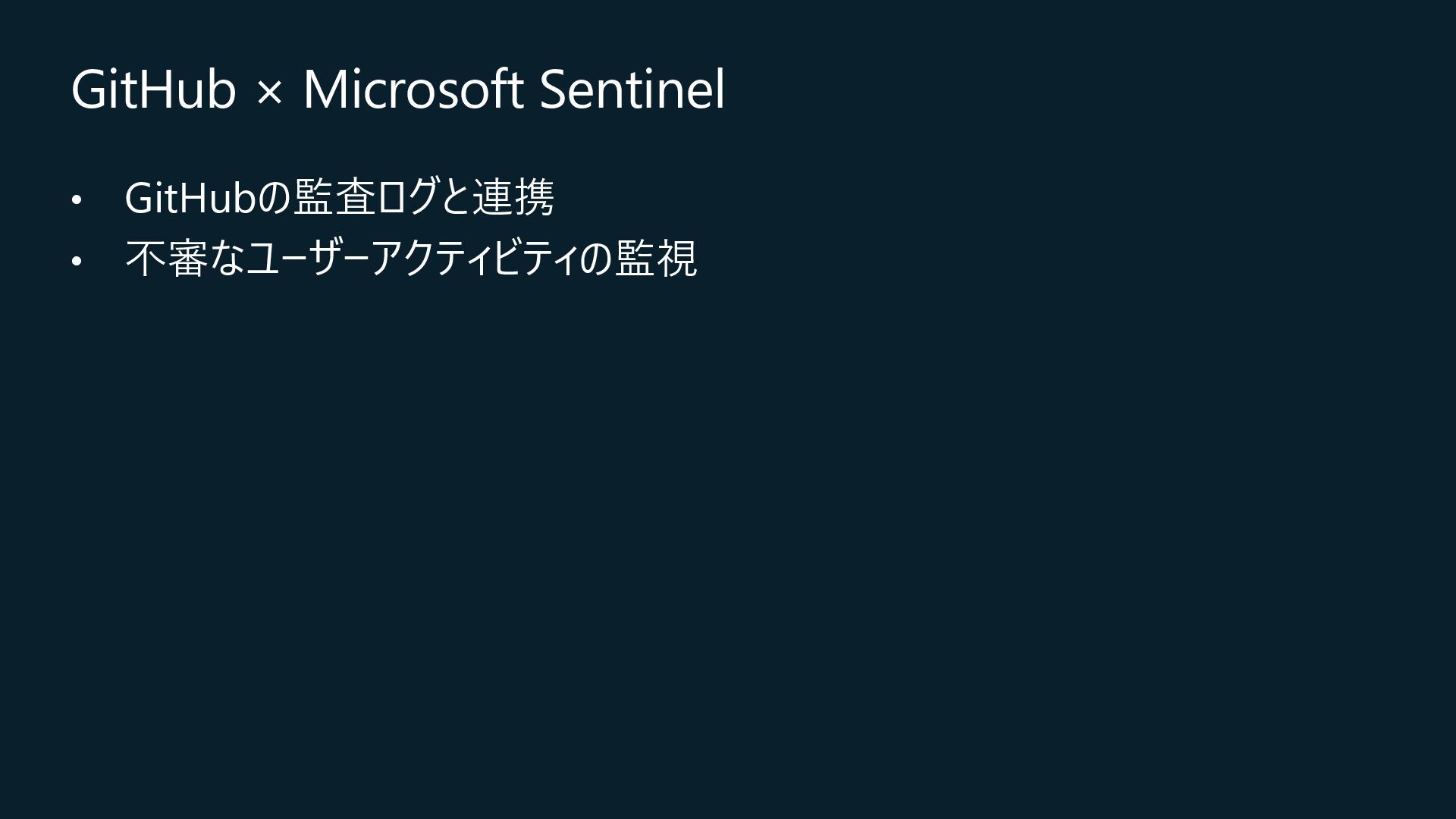Click the first bullet point dot marker
The image size is (1456, 819).
coord(76,201)
